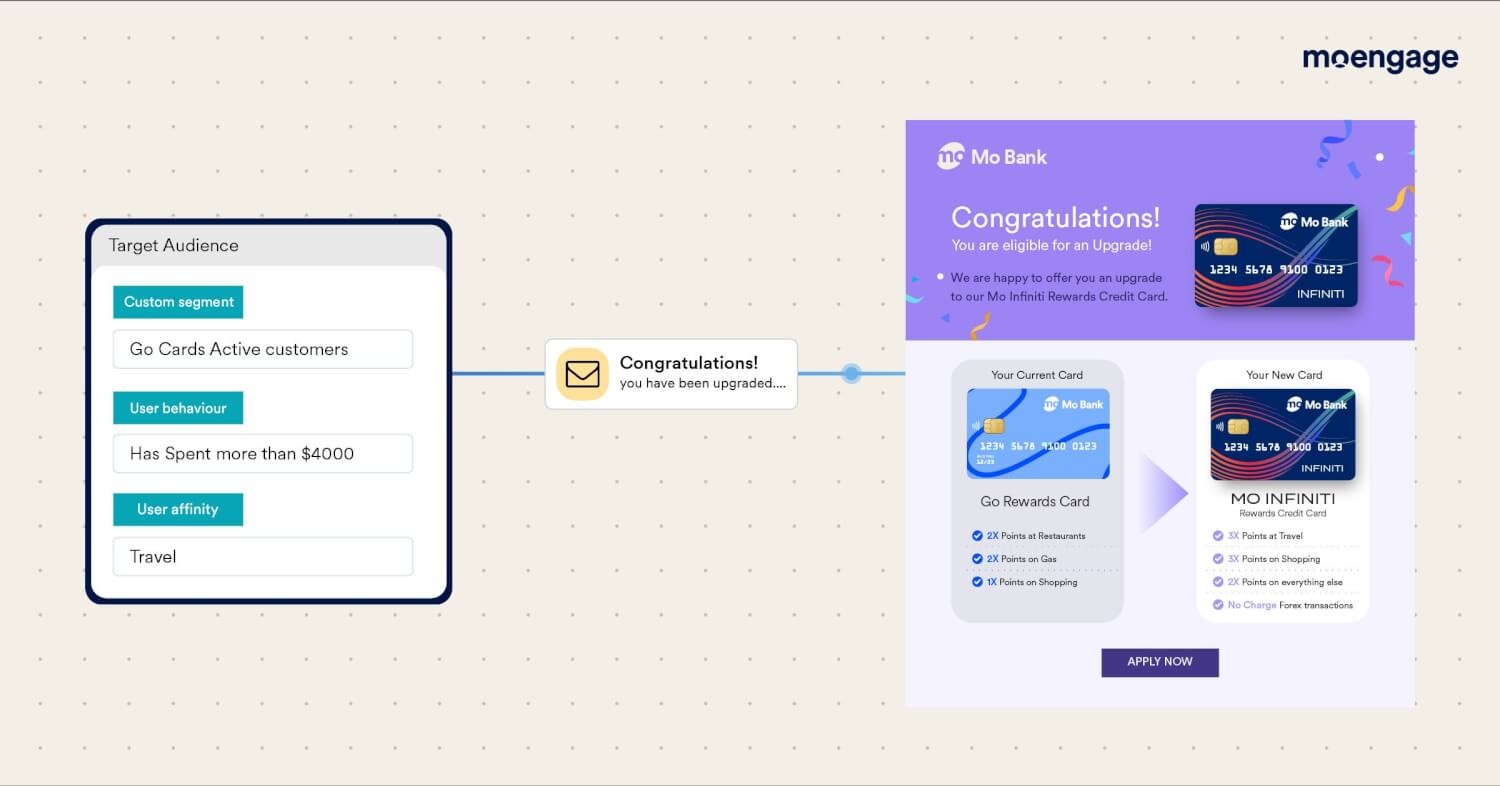Click the Rewards Credit Card subtitle
1500x786 pixels.
point(1283,513)
